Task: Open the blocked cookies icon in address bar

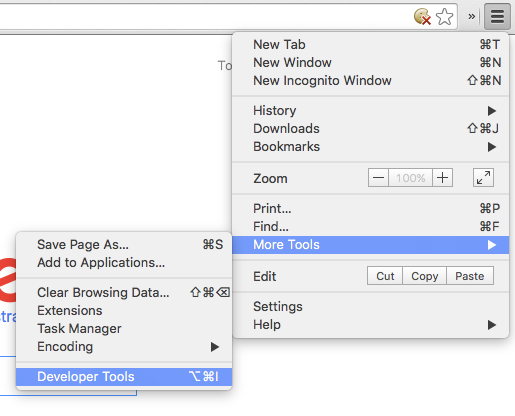Action: pyautogui.click(x=422, y=17)
